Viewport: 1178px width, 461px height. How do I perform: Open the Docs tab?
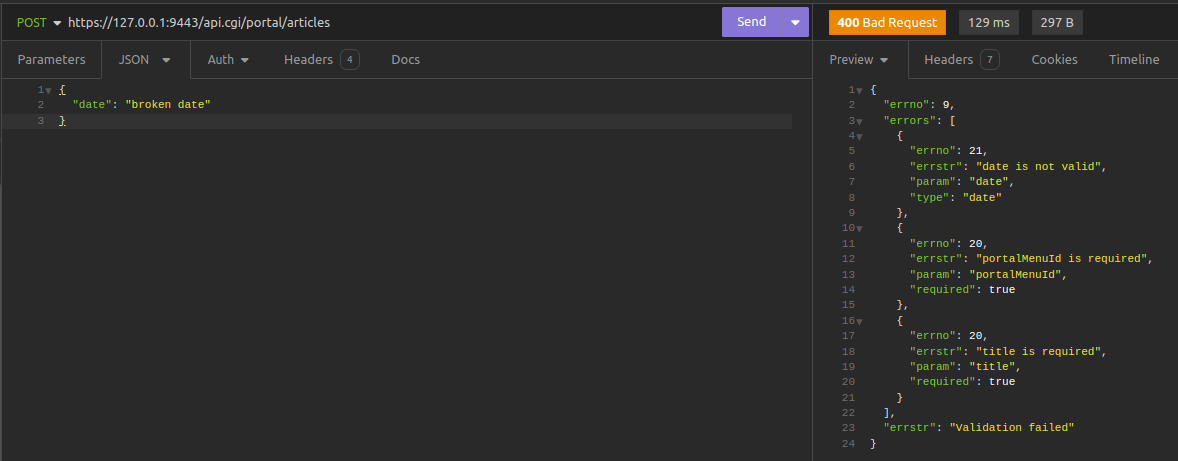point(405,60)
